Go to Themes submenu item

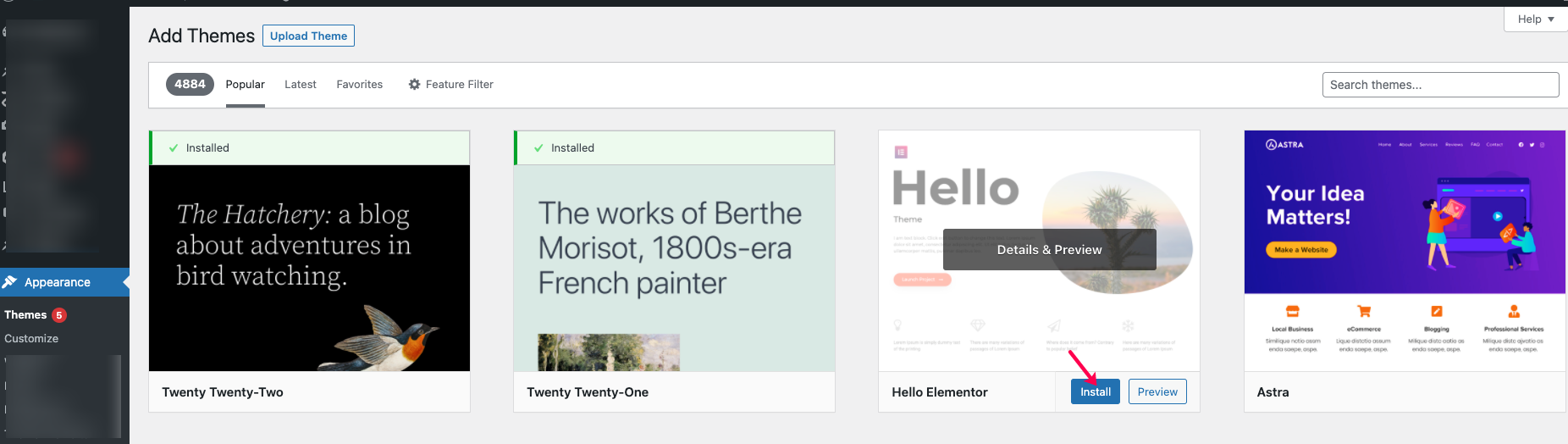coord(25,314)
